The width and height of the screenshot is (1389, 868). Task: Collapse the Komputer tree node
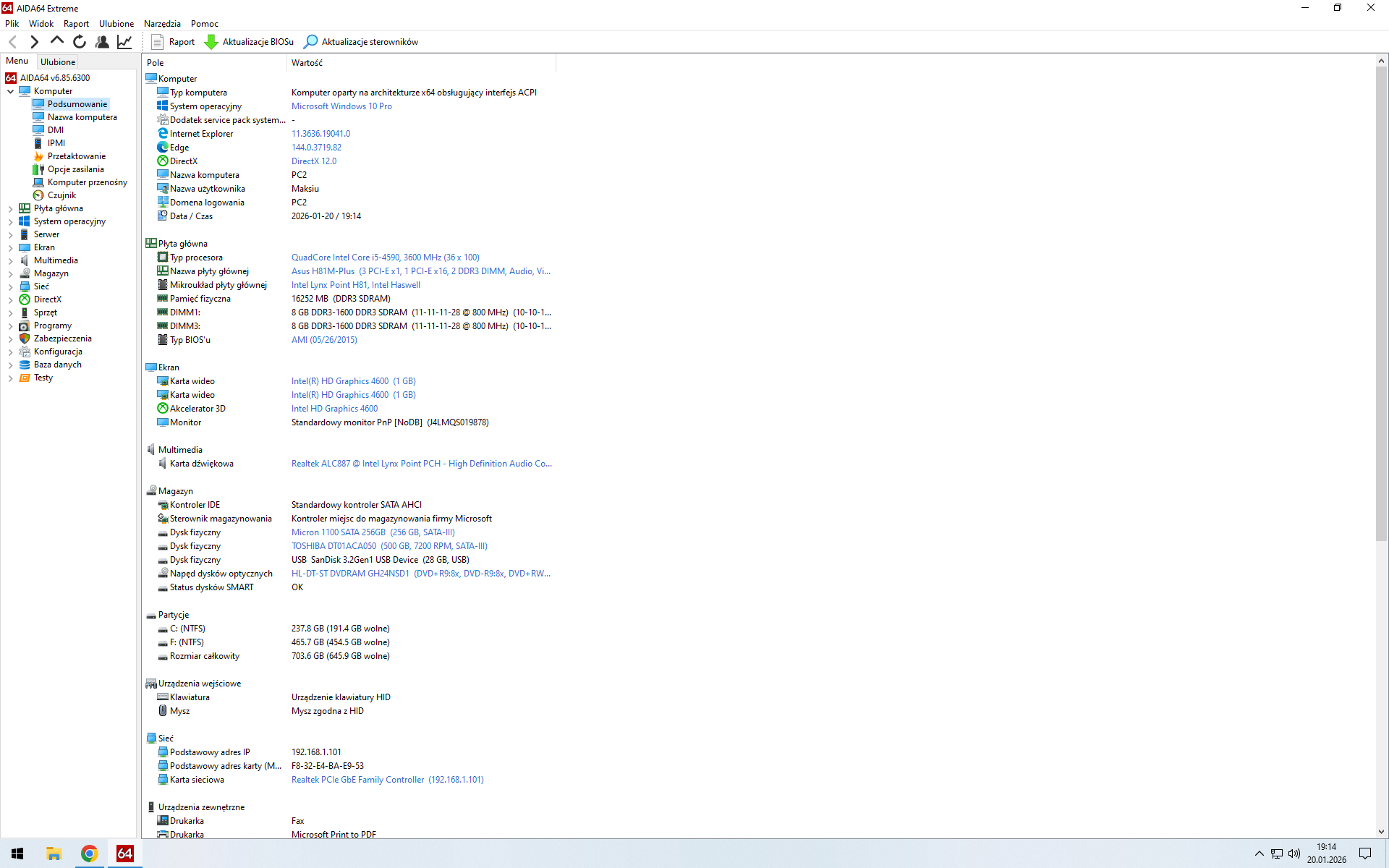coord(11,92)
